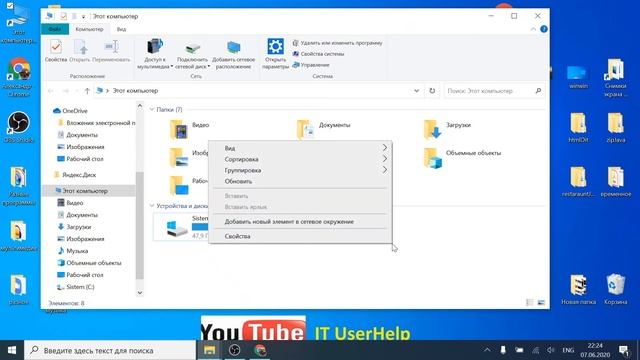Screen dimensions: 640x360
Task: Select Музыка in navigation pane
Action: click(73, 251)
